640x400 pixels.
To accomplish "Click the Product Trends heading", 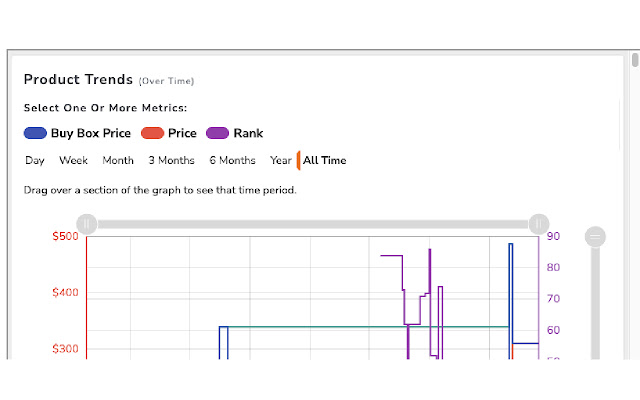I will tap(78, 79).
